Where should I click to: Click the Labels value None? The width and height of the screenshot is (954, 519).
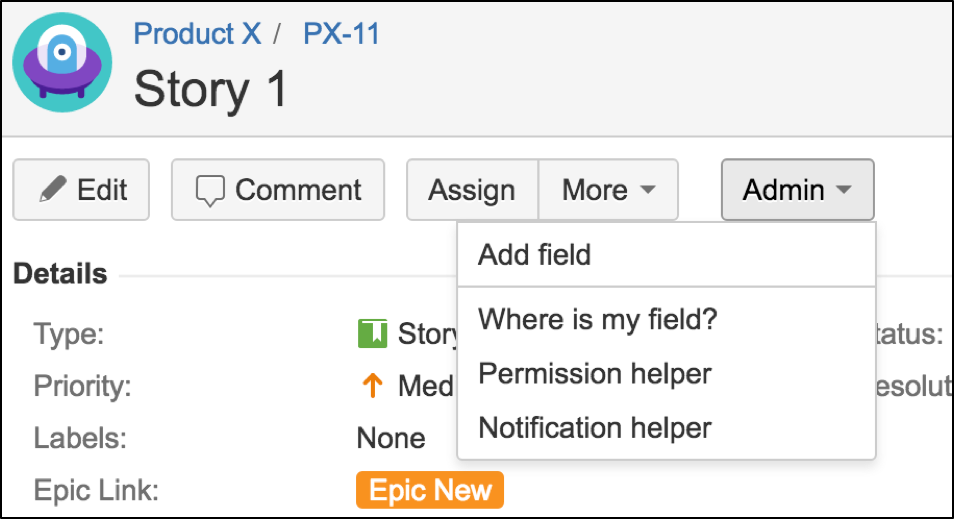coord(391,438)
